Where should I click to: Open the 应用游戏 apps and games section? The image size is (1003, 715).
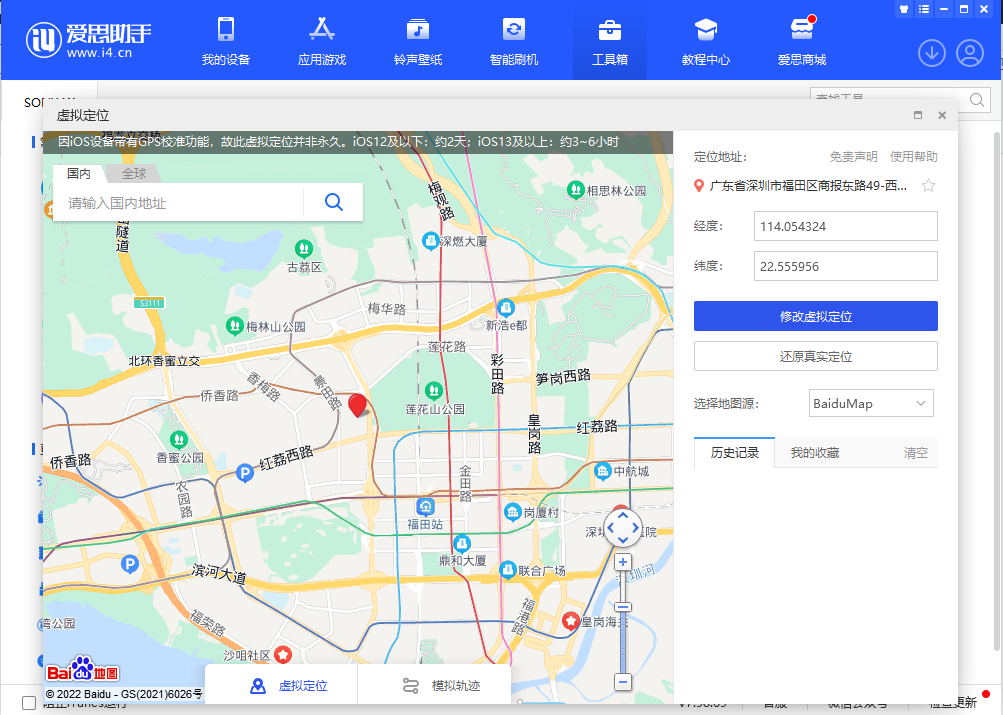coord(322,41)
